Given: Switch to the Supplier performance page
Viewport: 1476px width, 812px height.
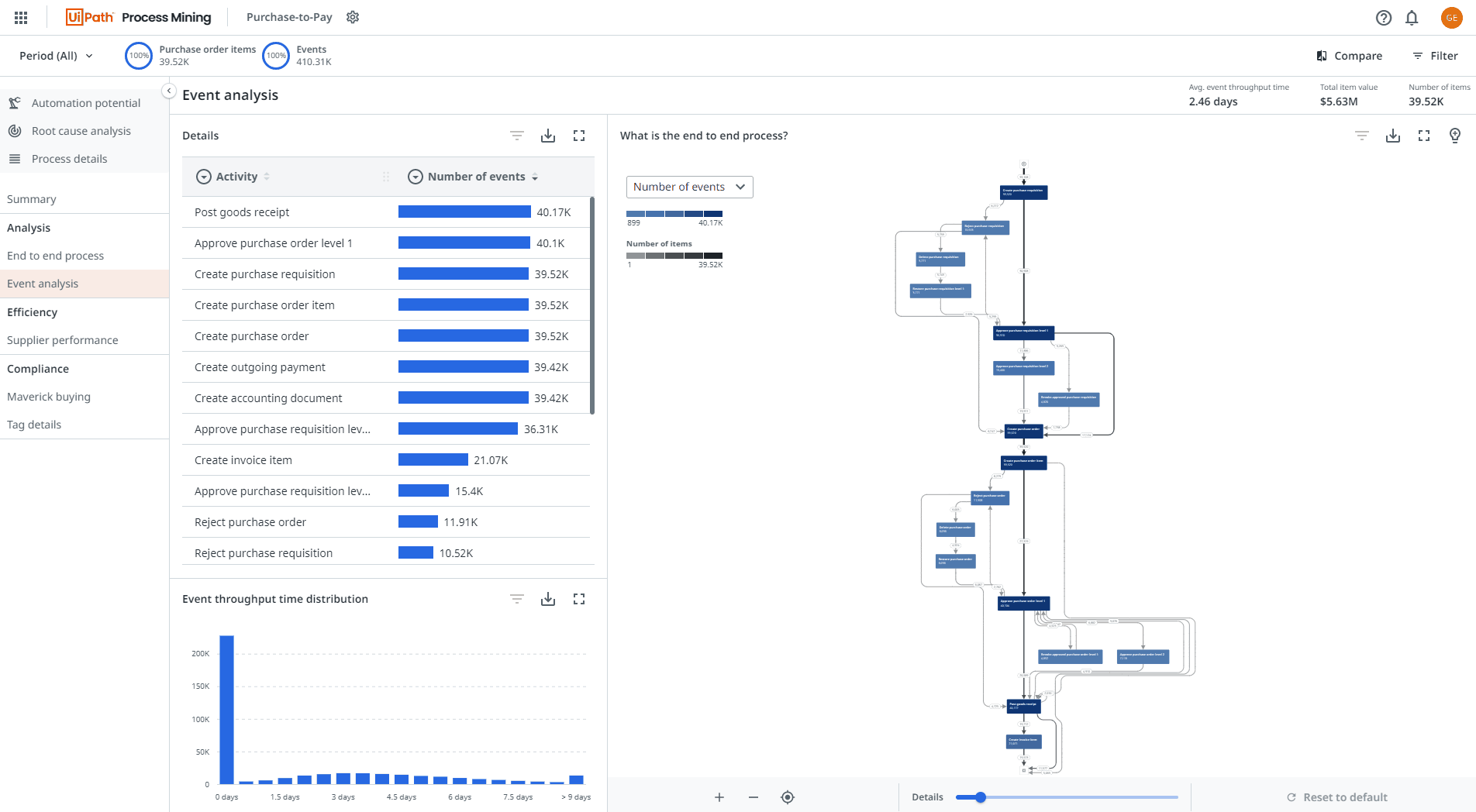Looking at the screenshot, I should pyautogui.click(x=62, y=340).
